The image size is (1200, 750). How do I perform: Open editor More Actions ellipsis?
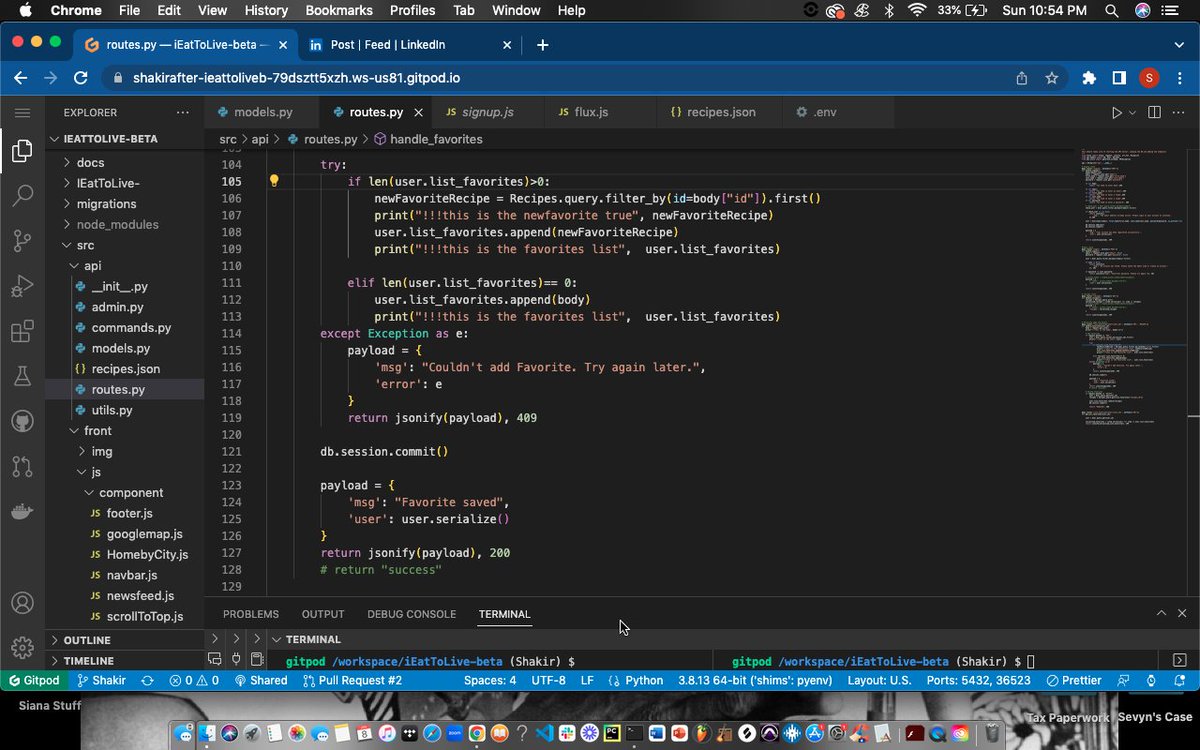tap(1181, 113)
